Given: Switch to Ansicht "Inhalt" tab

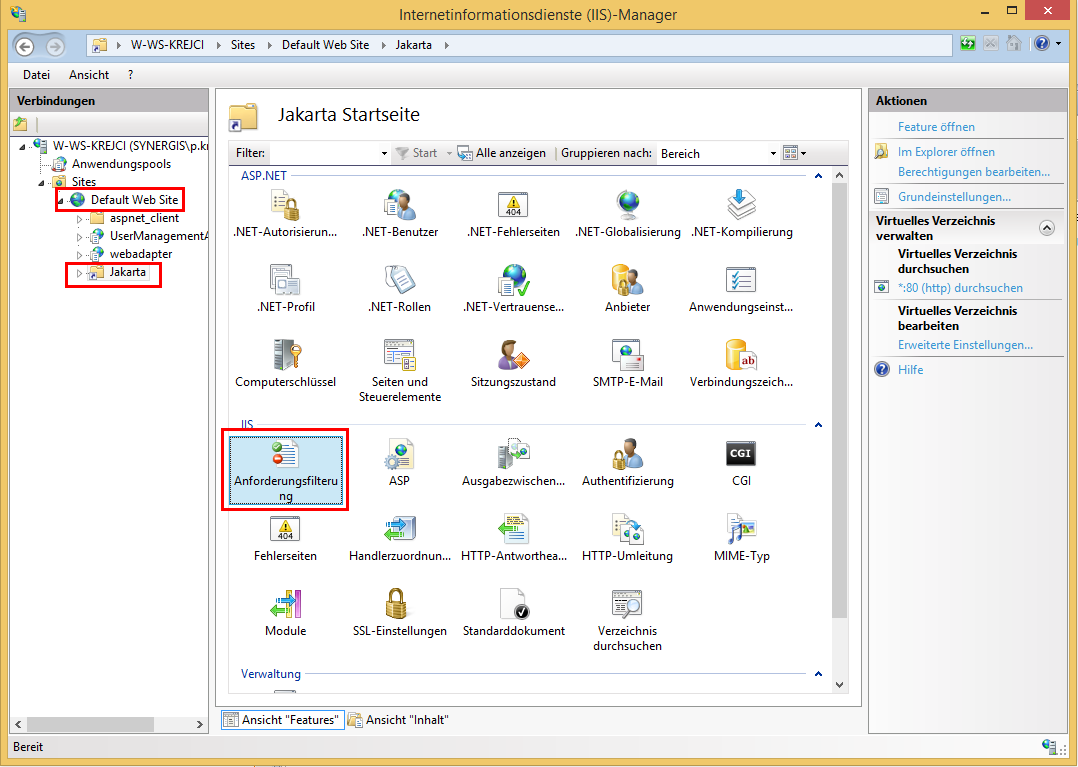Looking at the screenshot, I should [x=398, y=720].
